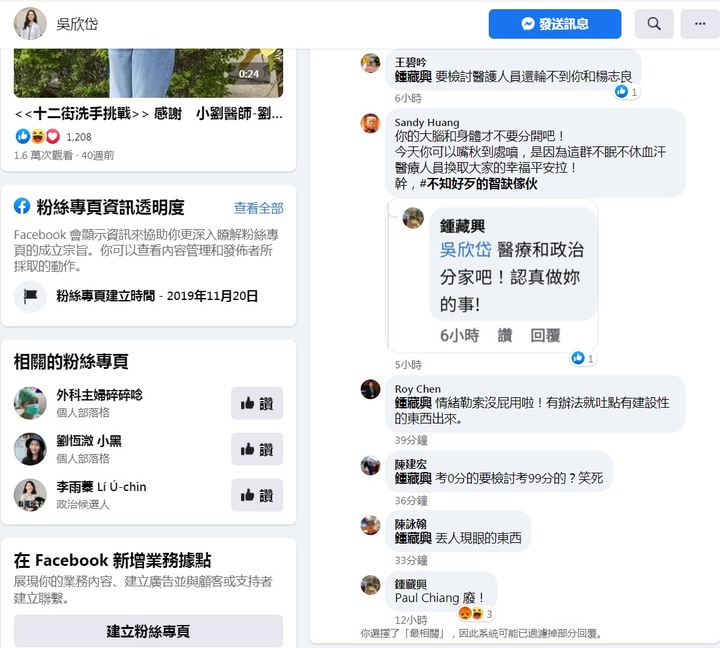Open Sandy Huang's profile avatar
The height and width of the screenshot is (648, 720).
point(370,123)
